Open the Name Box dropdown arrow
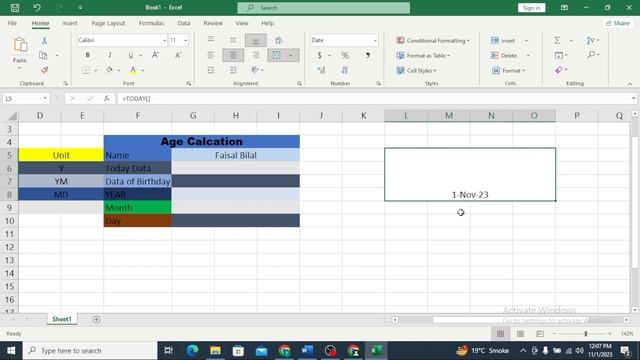The height and width of the screenshot is (360, 640). point(45,98)
